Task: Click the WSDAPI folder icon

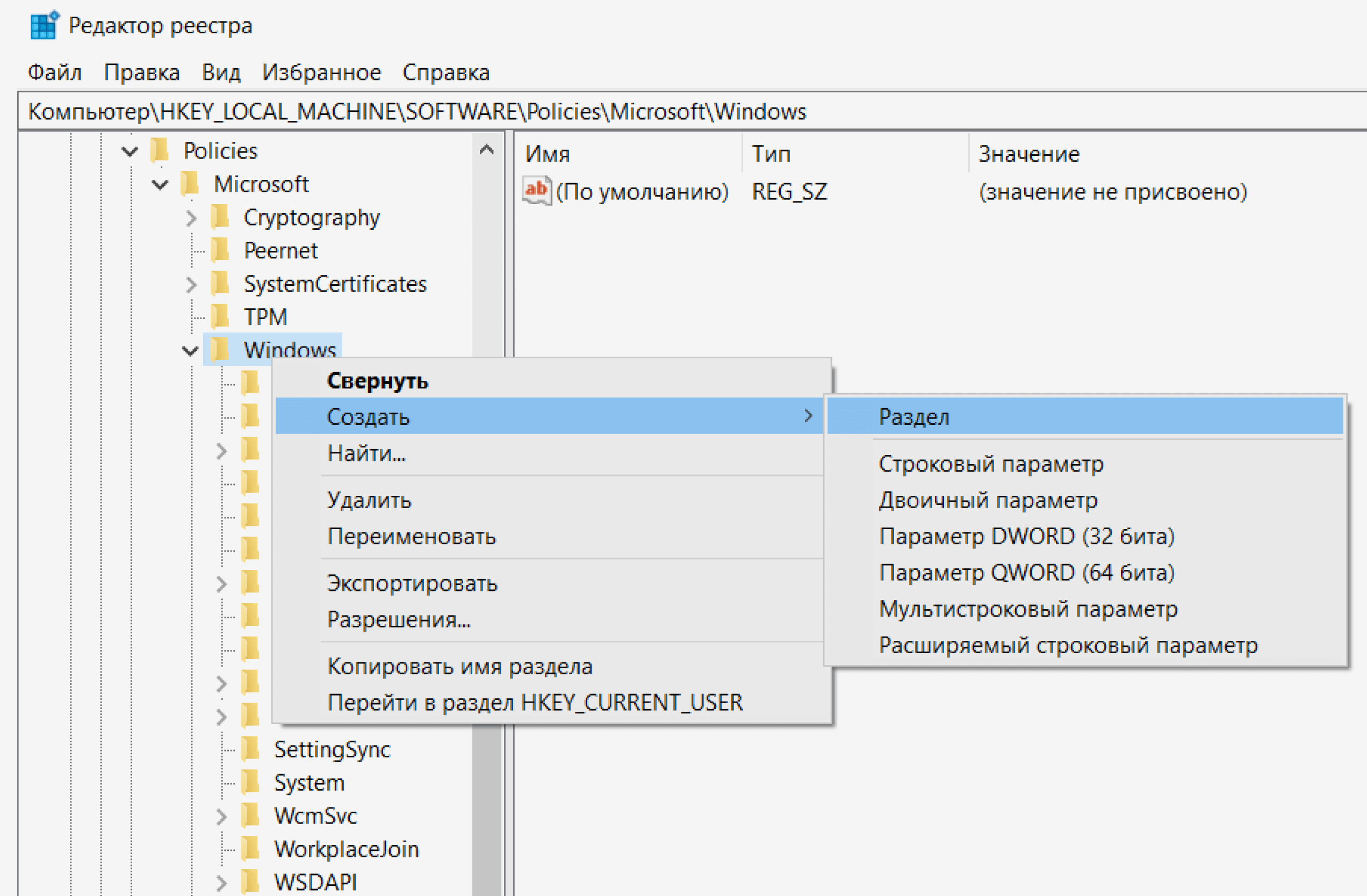Action: (250, 882)
